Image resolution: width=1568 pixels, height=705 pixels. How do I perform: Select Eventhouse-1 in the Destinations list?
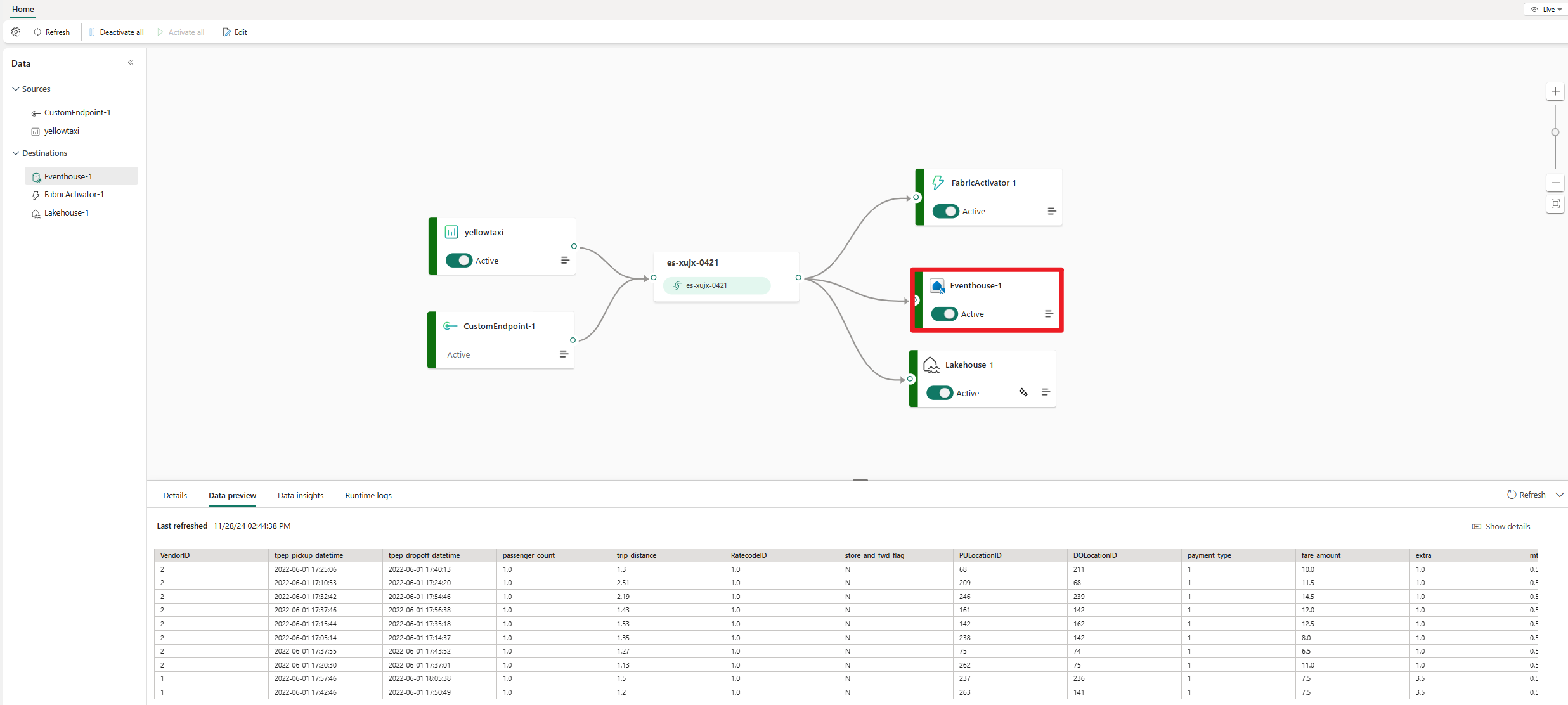tap(81, 176)
